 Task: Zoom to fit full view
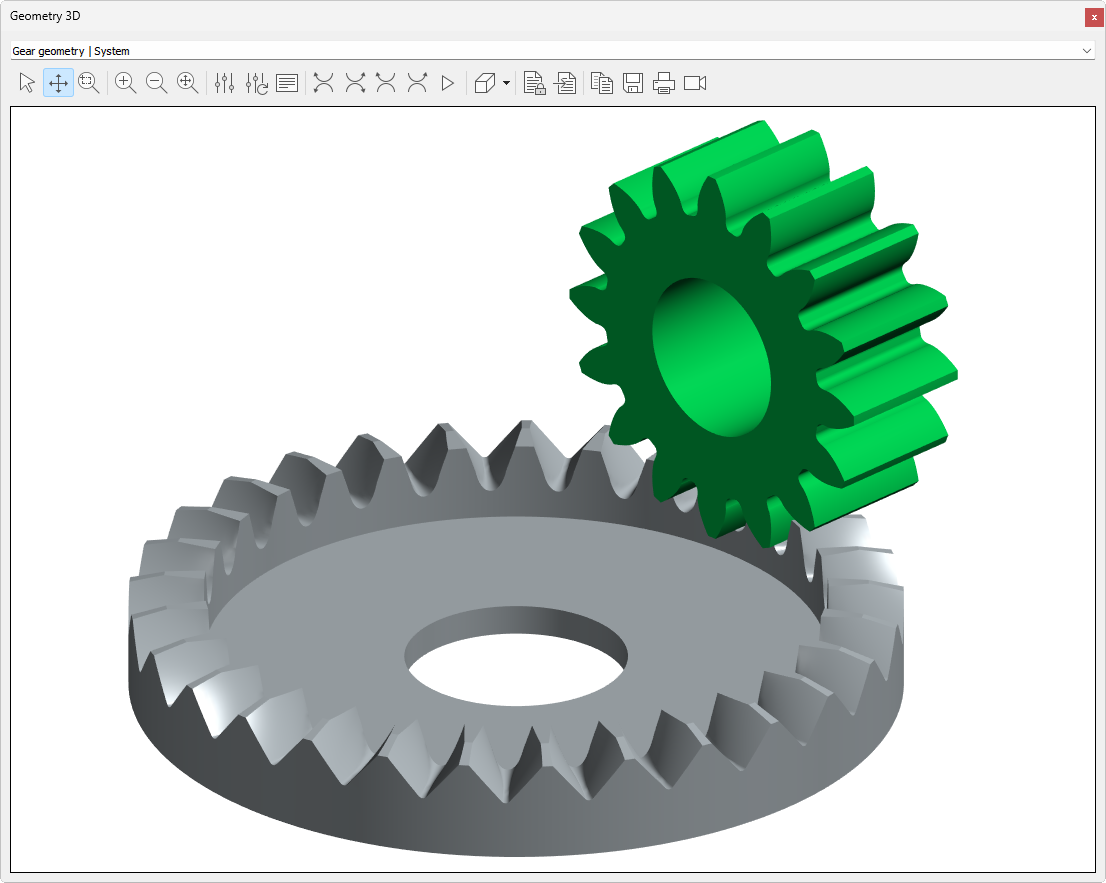(x=188, y=83)
